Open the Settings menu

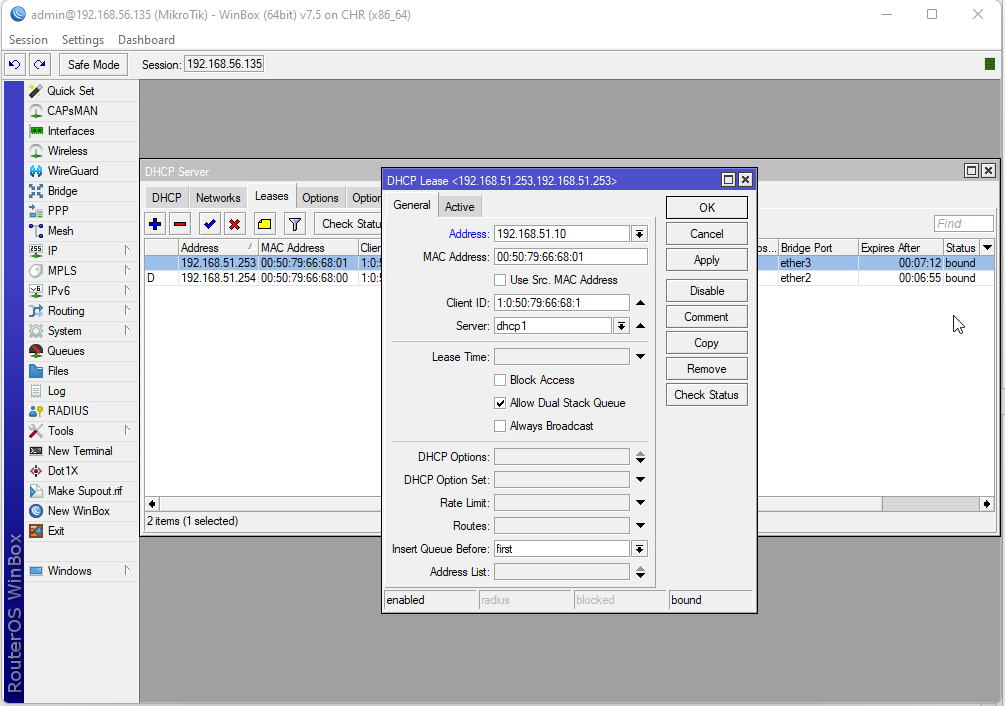83,40
